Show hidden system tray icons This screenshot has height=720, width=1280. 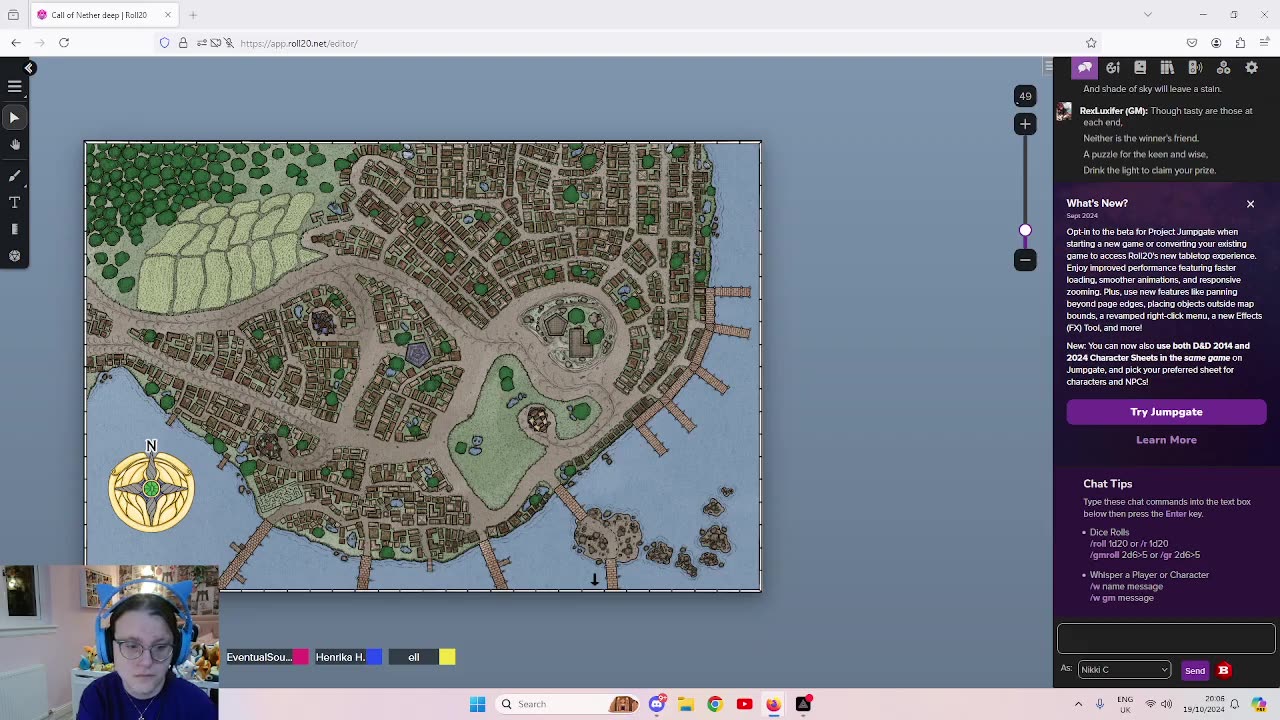coord(1078,704)
